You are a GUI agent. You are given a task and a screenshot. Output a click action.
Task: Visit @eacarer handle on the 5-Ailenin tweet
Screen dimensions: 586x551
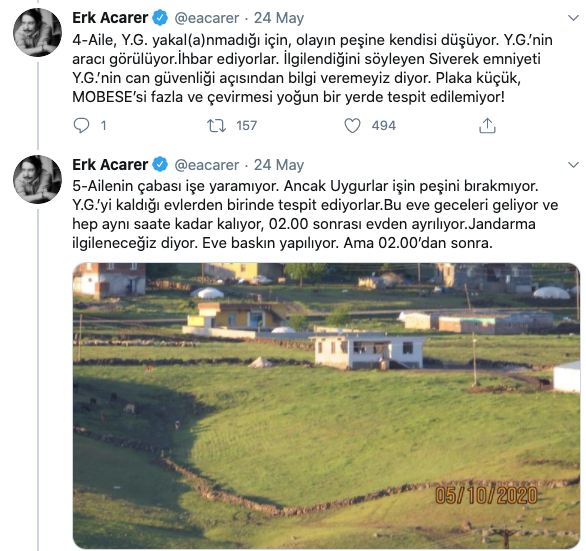[x=206, y=165]
